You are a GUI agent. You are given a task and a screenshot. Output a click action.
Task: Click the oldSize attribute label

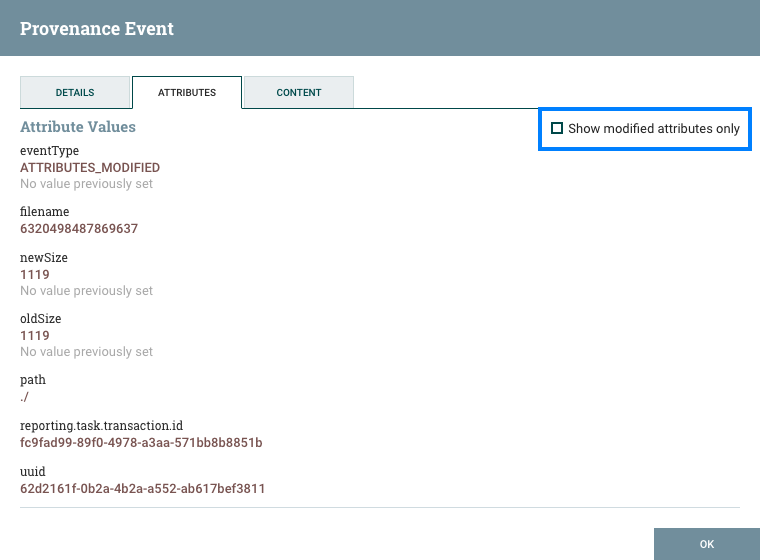(x=43, y=319)
